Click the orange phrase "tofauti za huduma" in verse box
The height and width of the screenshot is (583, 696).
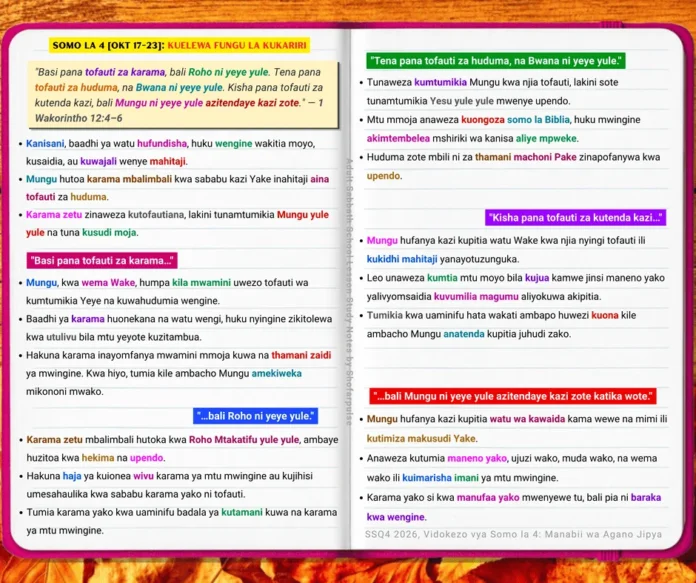76,87
